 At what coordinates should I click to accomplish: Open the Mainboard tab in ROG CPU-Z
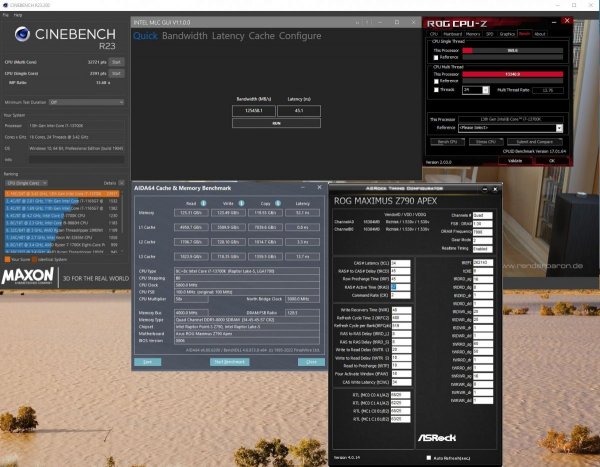(453, 34)
